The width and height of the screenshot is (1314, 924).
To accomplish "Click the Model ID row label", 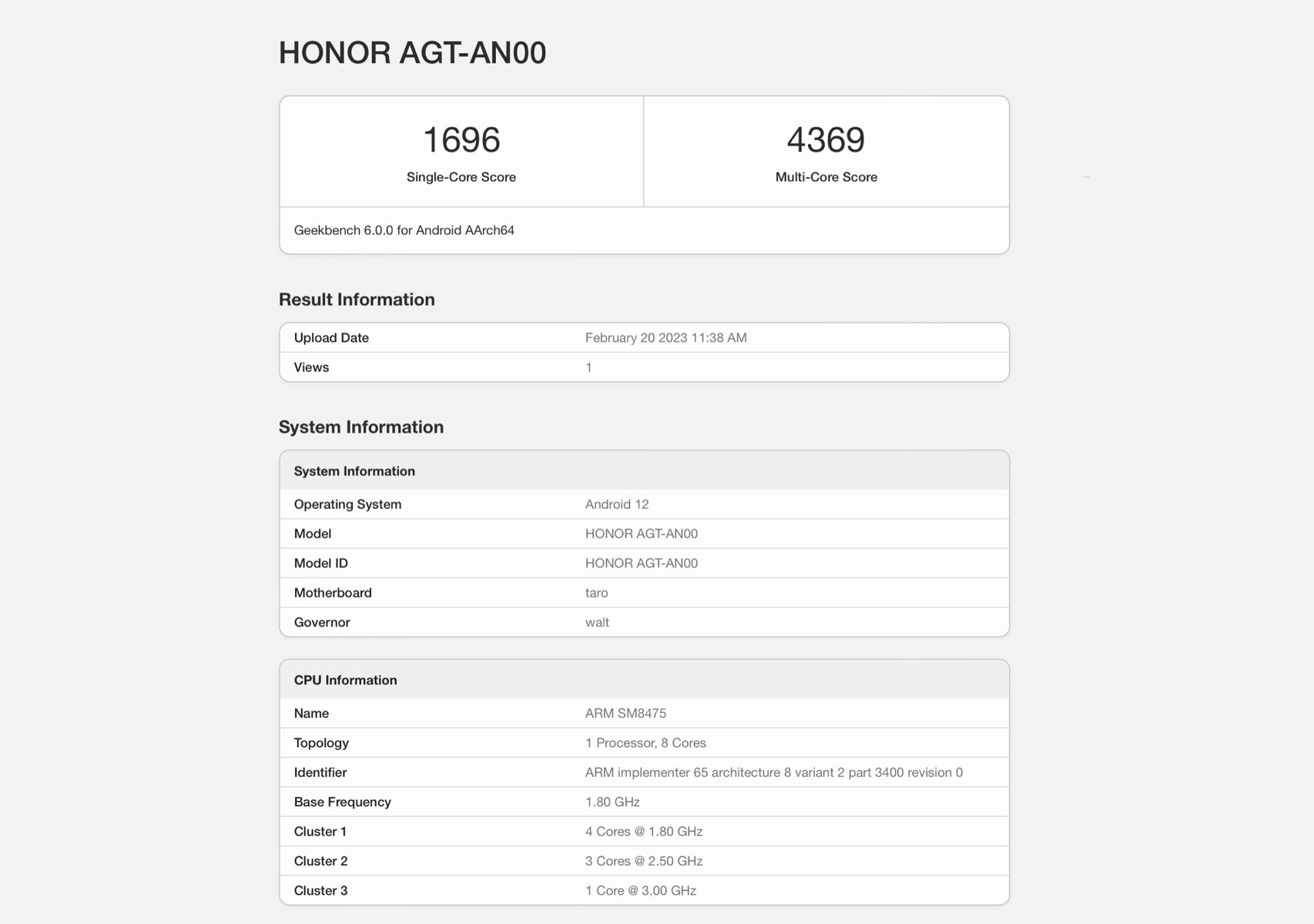I will [x=320, y=564].
